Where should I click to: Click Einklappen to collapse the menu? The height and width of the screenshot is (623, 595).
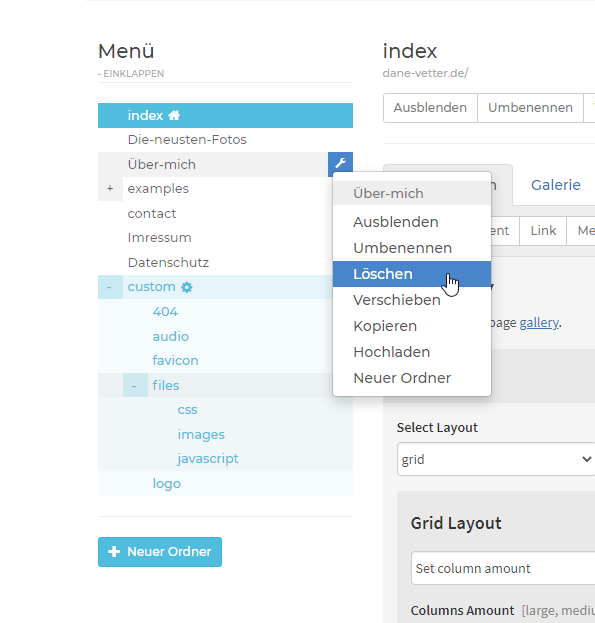pos(131,74)
